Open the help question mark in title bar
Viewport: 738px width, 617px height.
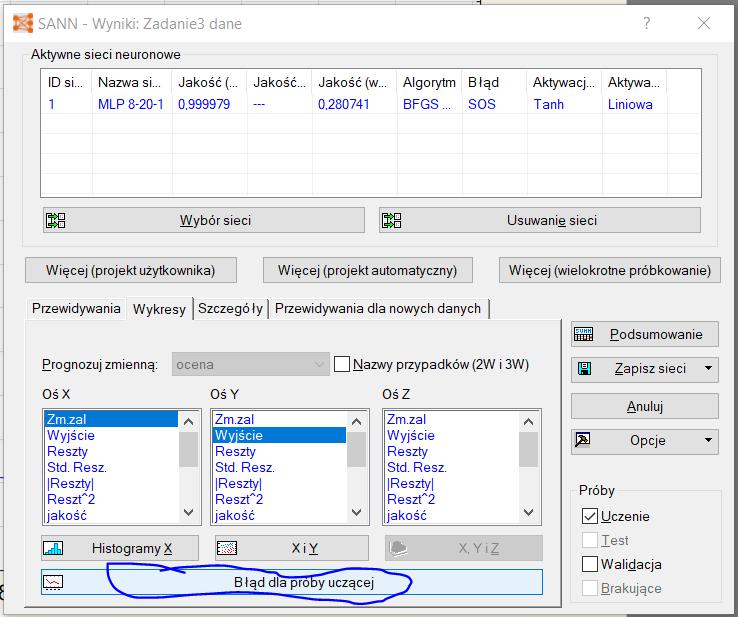click(647, 23)
